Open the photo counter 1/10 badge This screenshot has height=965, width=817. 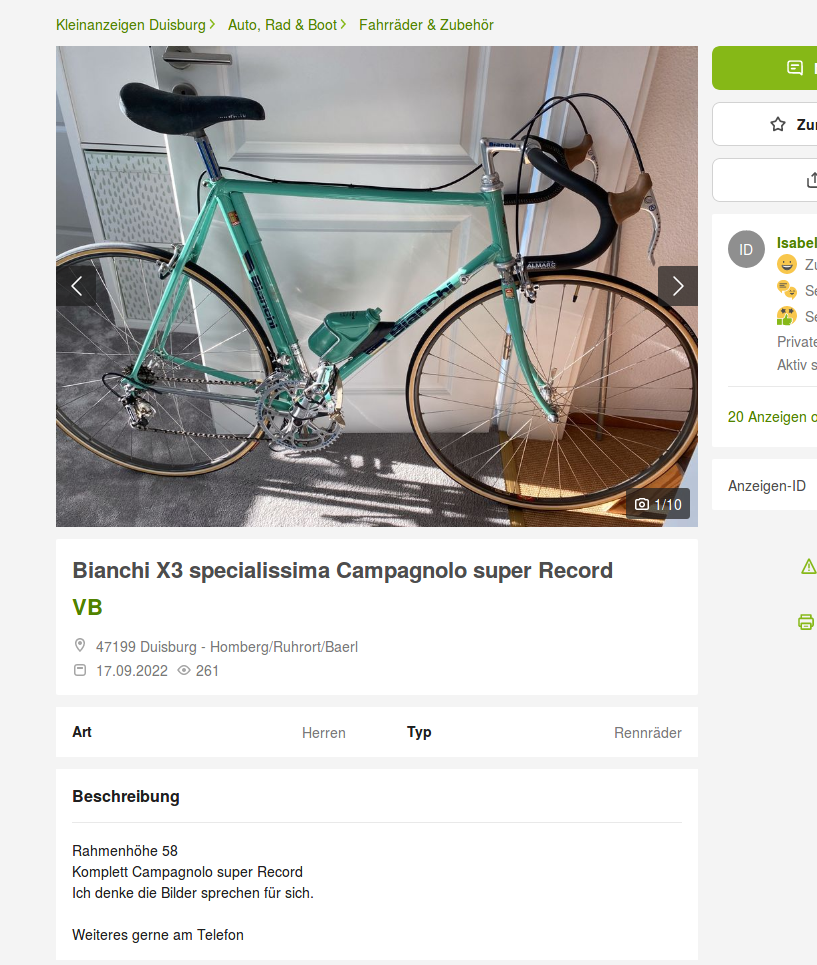click(x=658, y=505)
